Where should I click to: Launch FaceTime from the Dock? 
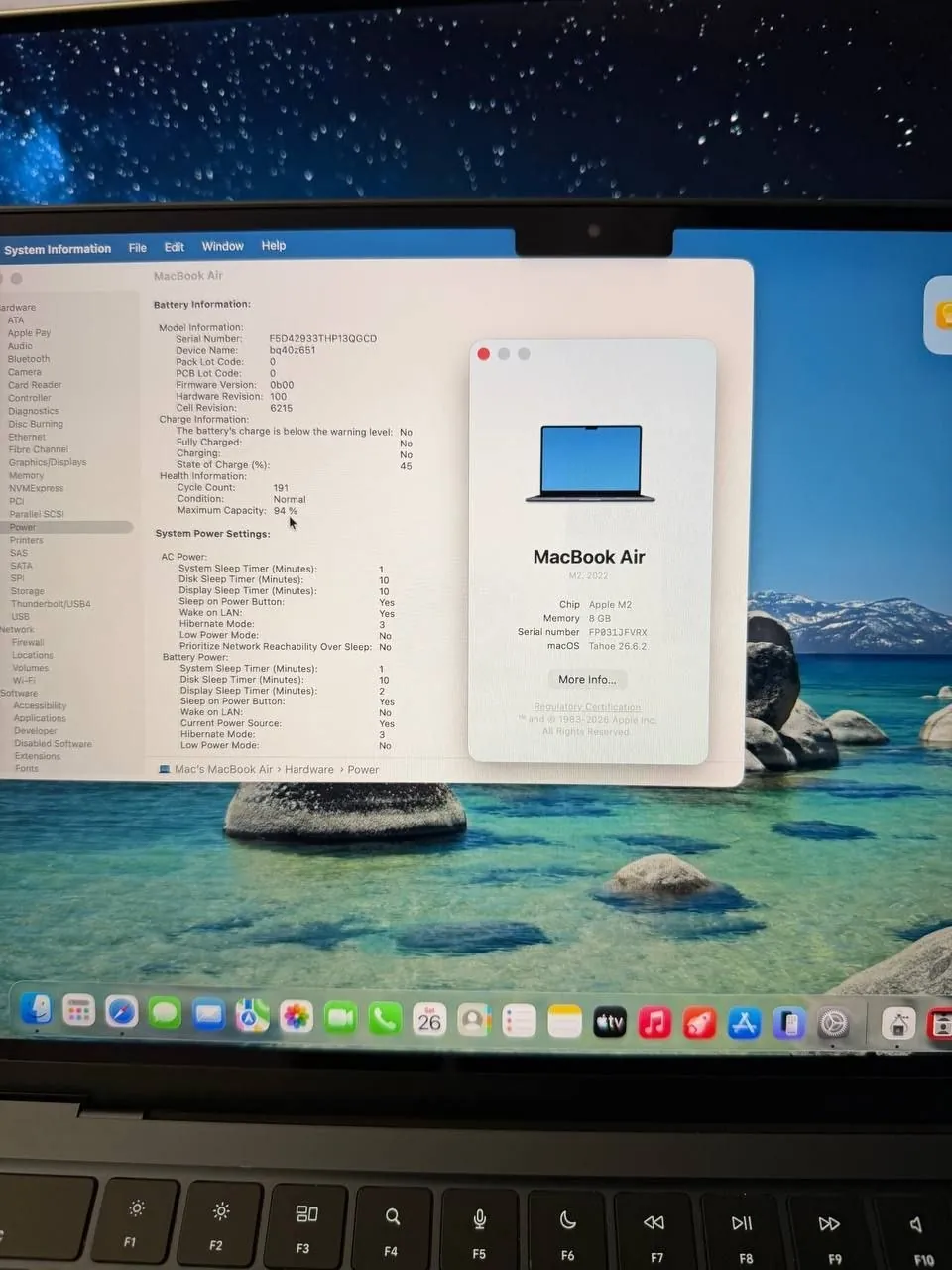click(340, 1017)
